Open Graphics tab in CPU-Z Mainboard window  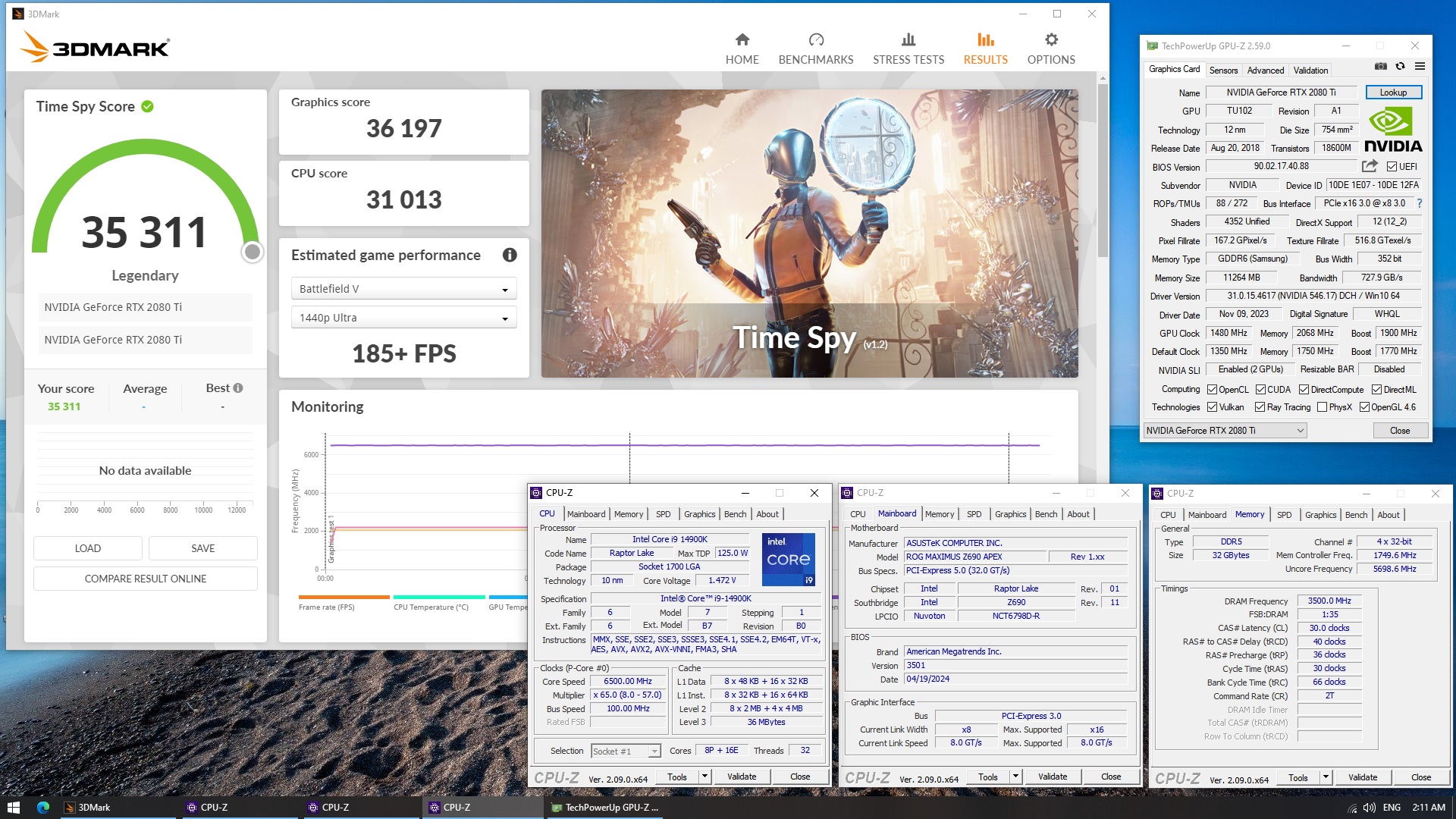pyautogui.click(x=1010, y=514)
